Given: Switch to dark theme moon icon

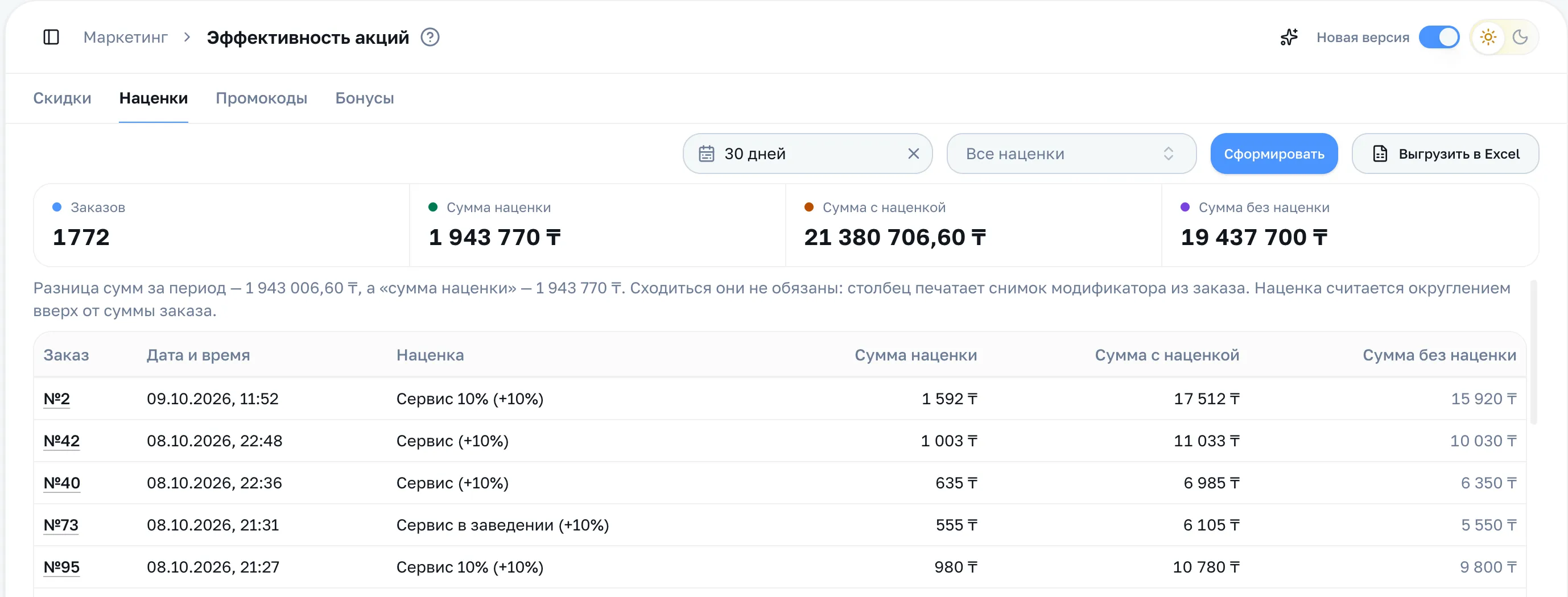Looking at the screenshot, I should click(1520, 37).
